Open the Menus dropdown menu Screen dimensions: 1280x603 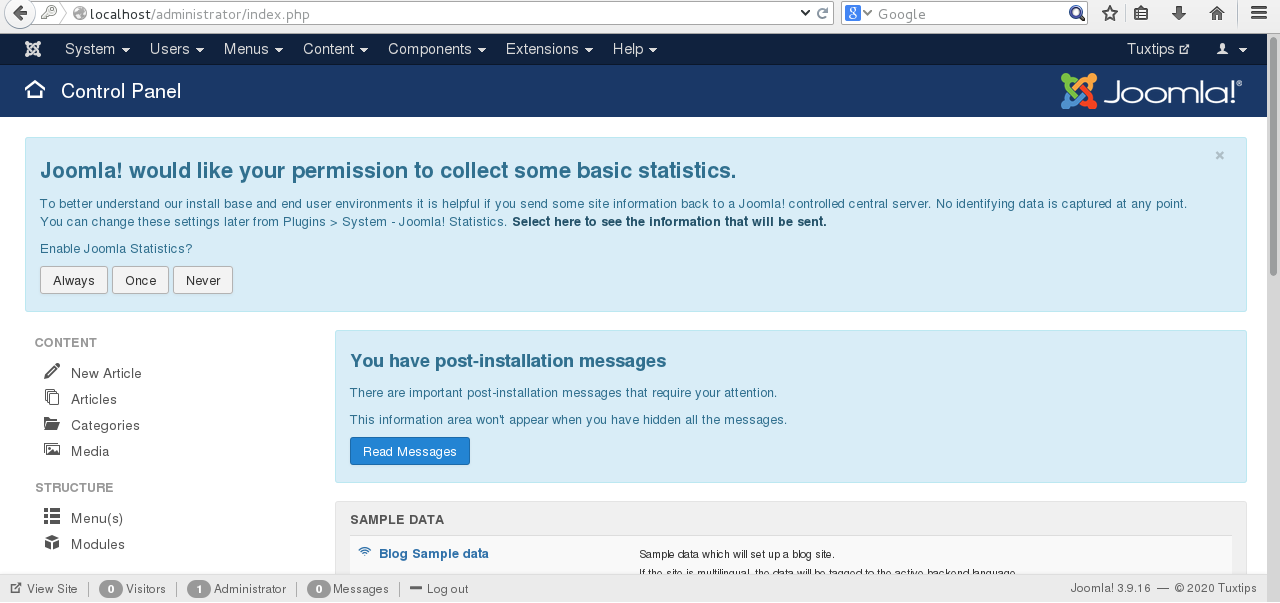pyautogui.click(x=253, y=49)
